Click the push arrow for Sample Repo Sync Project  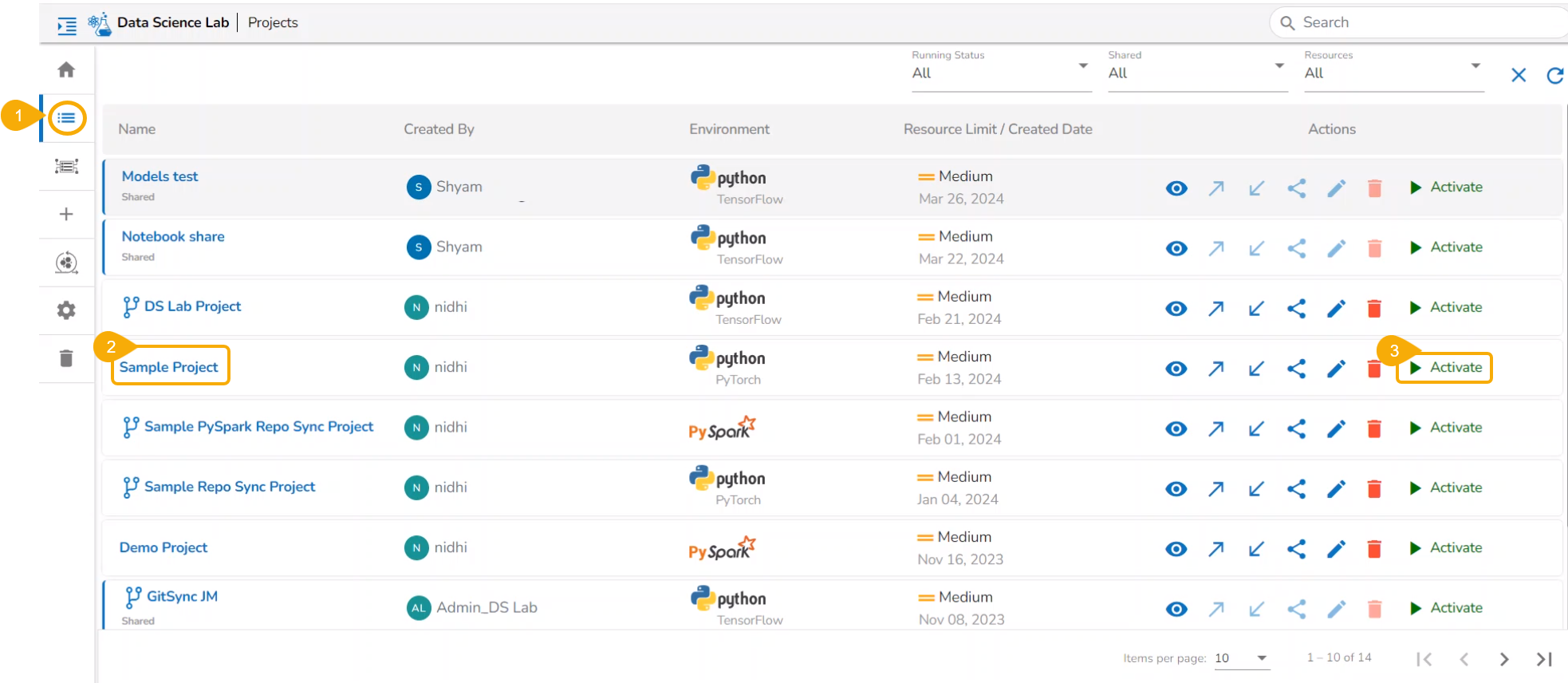click(x=1215, y=489)
